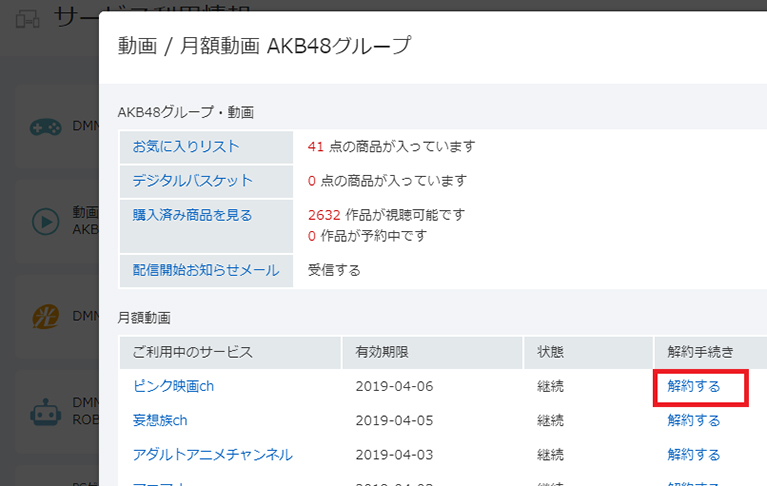
Task: Click 0 作品が予約中です text
Action: pos(367,236)
